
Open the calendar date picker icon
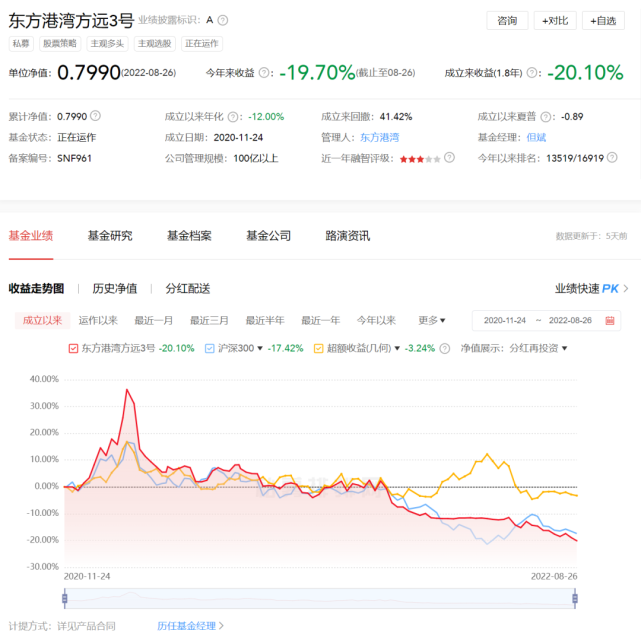point(610,321)
